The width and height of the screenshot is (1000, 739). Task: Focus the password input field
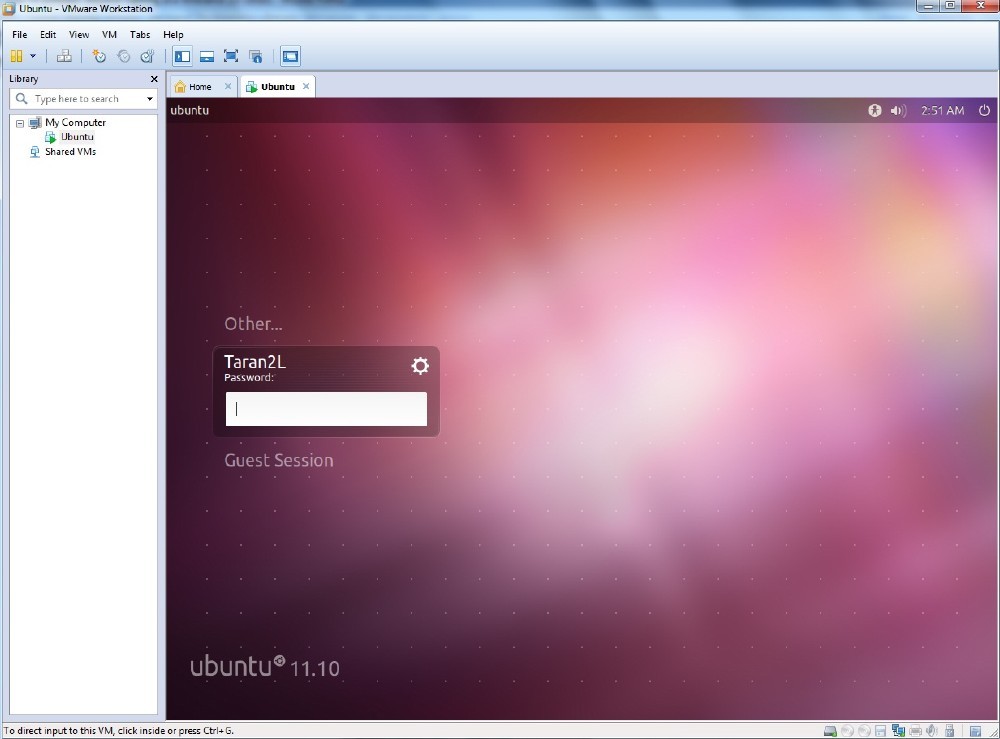pos(326,409)
